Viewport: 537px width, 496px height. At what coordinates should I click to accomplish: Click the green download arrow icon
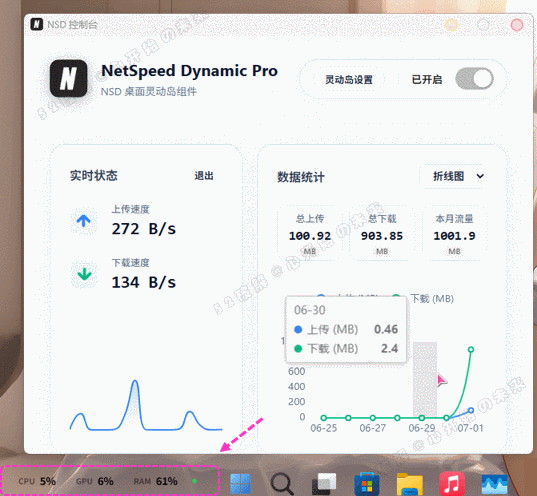pos(84,274)
